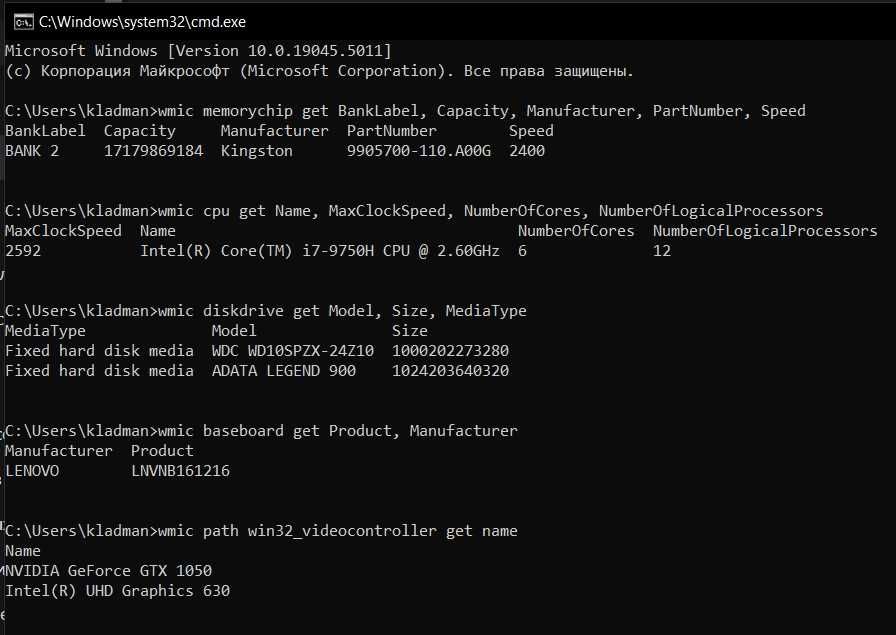Screen dimensions: 896x635
Task: Click the LENOVO manufacturer value
Action: pyautogui.click(x=32, y=471)
